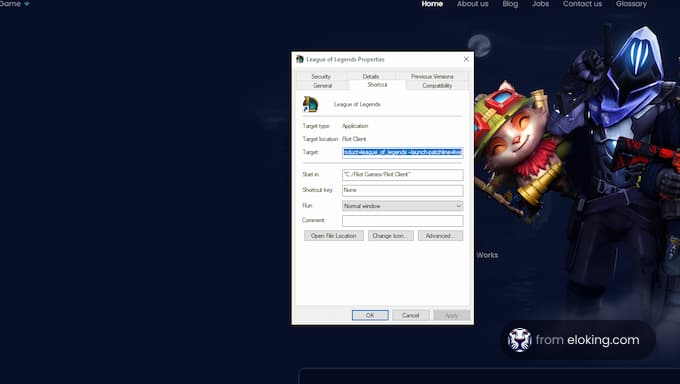Open the Previous Versions tab
Screen dimensions: 680x384
432,76
